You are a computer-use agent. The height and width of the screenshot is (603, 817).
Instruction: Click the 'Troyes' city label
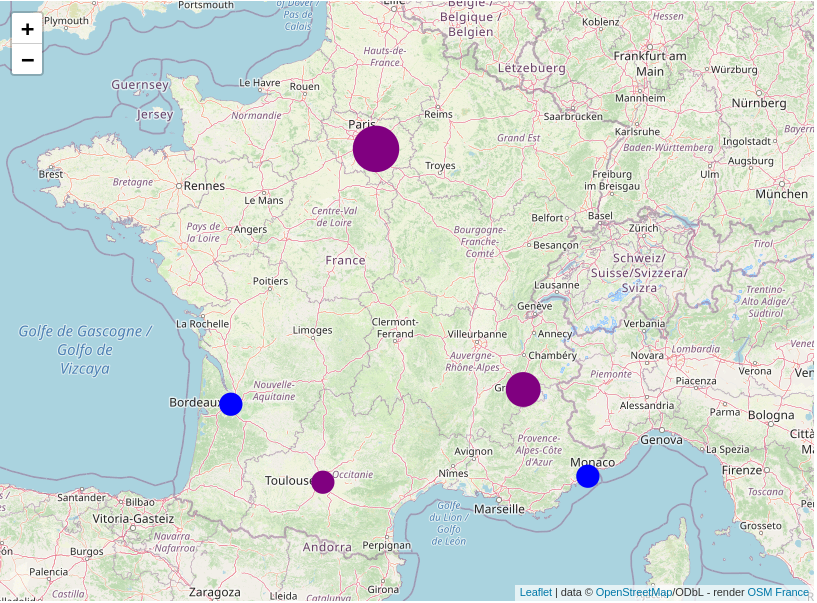click(440, 166)
